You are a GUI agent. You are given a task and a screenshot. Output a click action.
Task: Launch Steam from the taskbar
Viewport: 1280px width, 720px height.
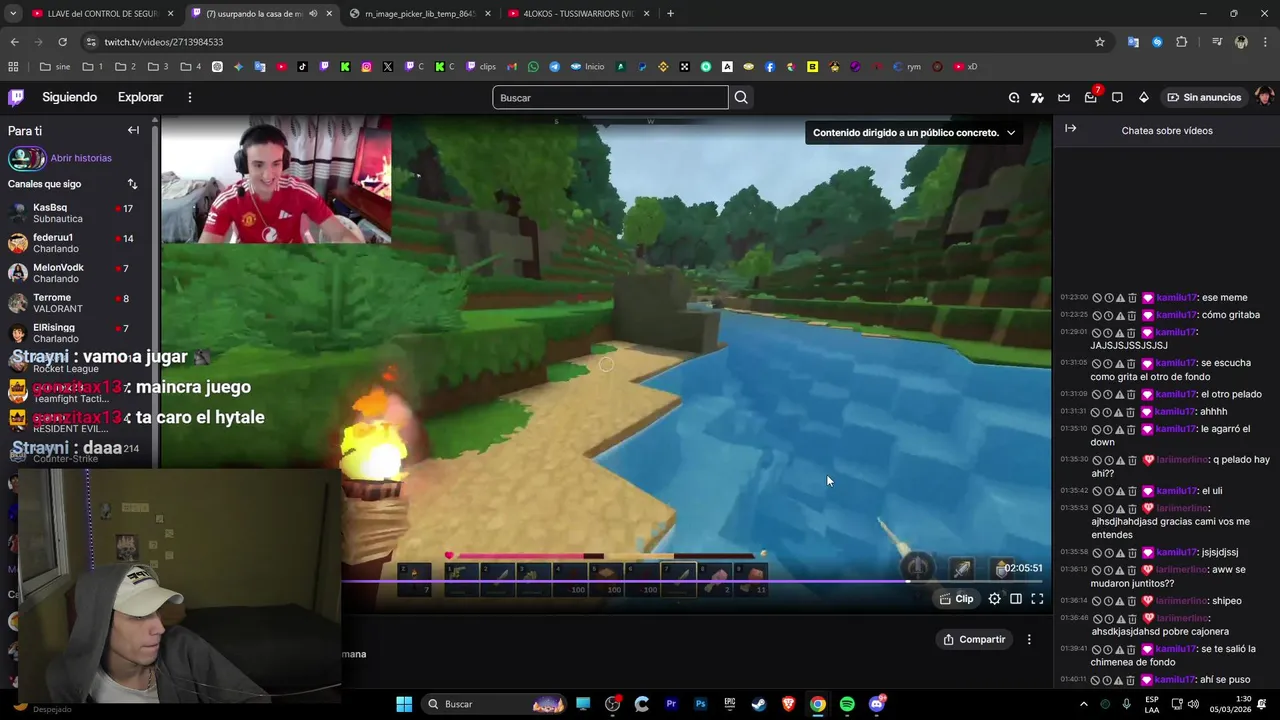[759, 704]
